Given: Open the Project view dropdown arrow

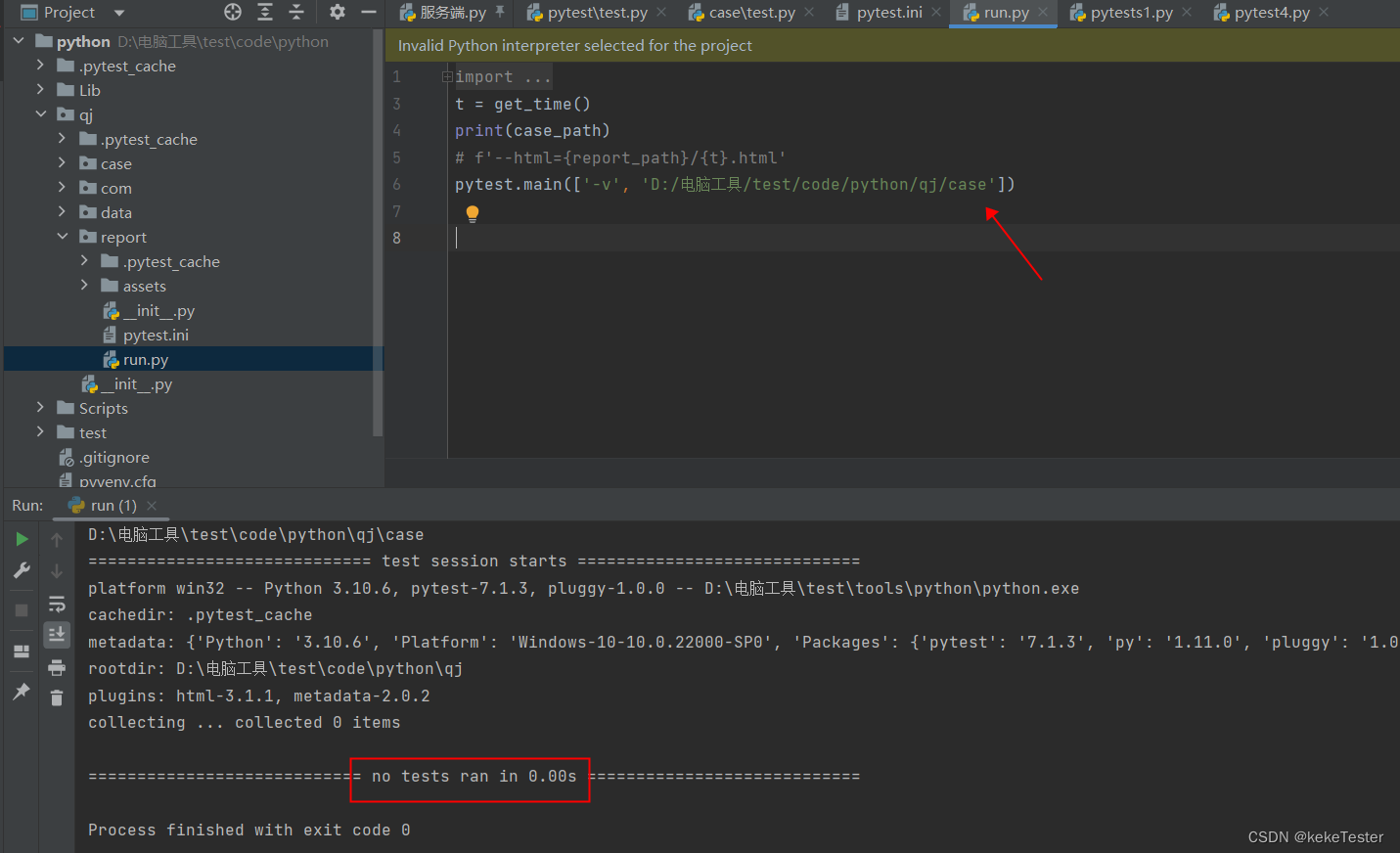Looking at the screenshot, I should pyautogui.click(x=119, y=13).
